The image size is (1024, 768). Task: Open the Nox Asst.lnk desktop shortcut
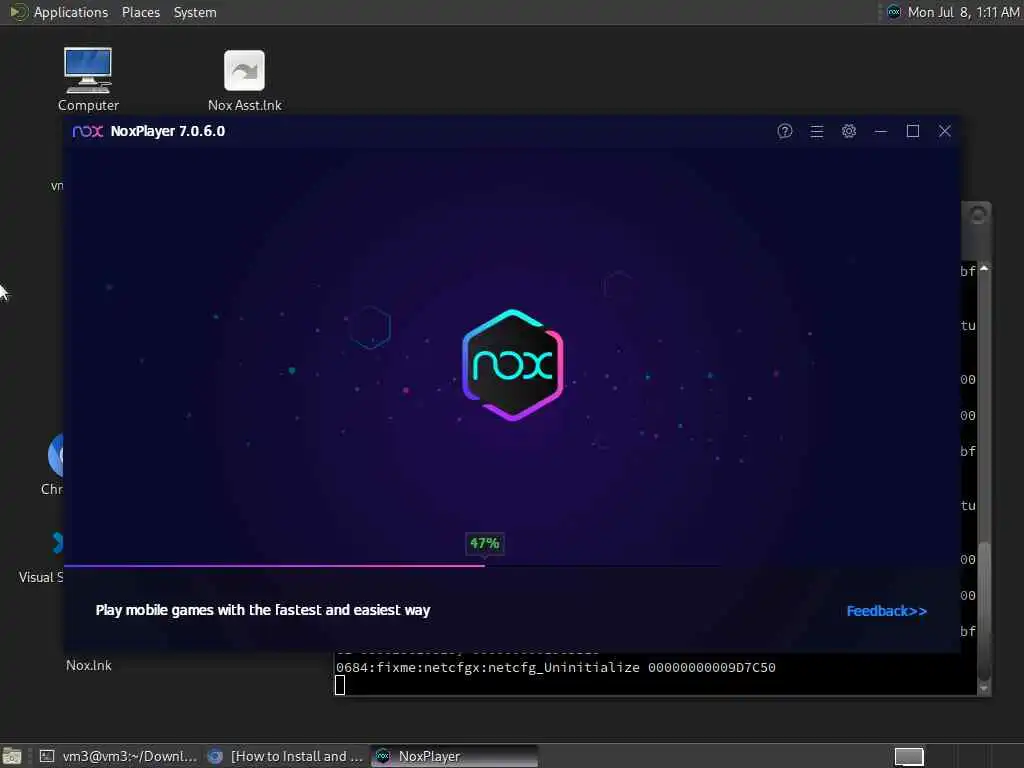(244, 81)
